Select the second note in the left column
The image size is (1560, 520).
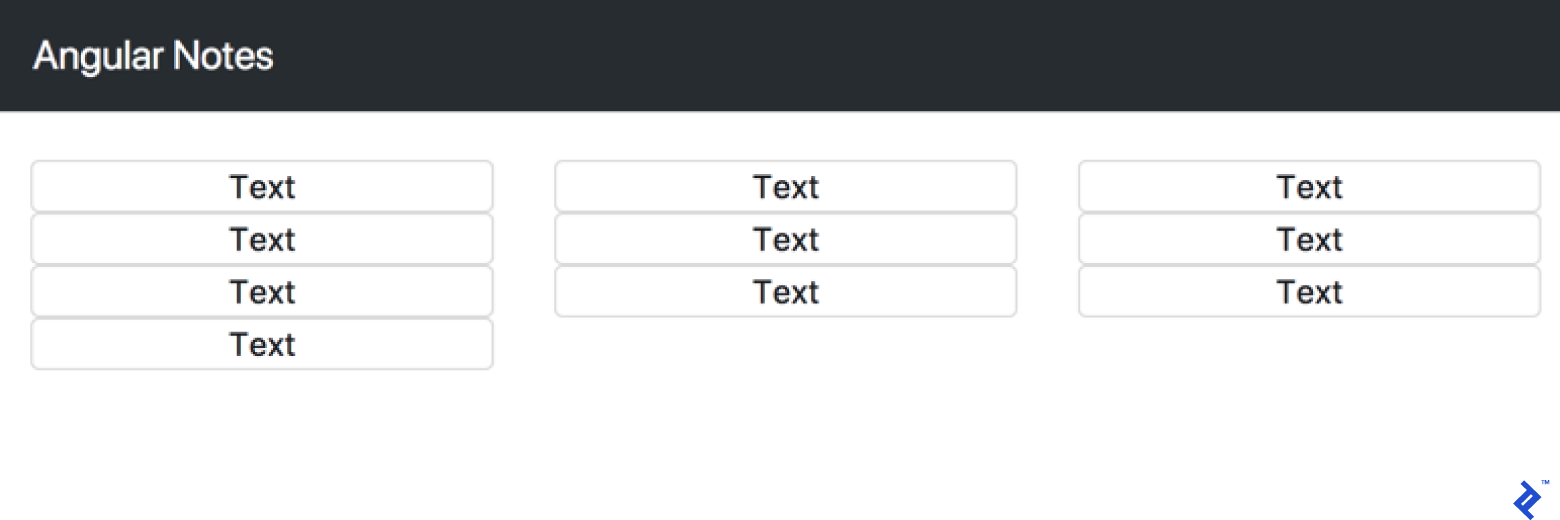coord(262,240)
